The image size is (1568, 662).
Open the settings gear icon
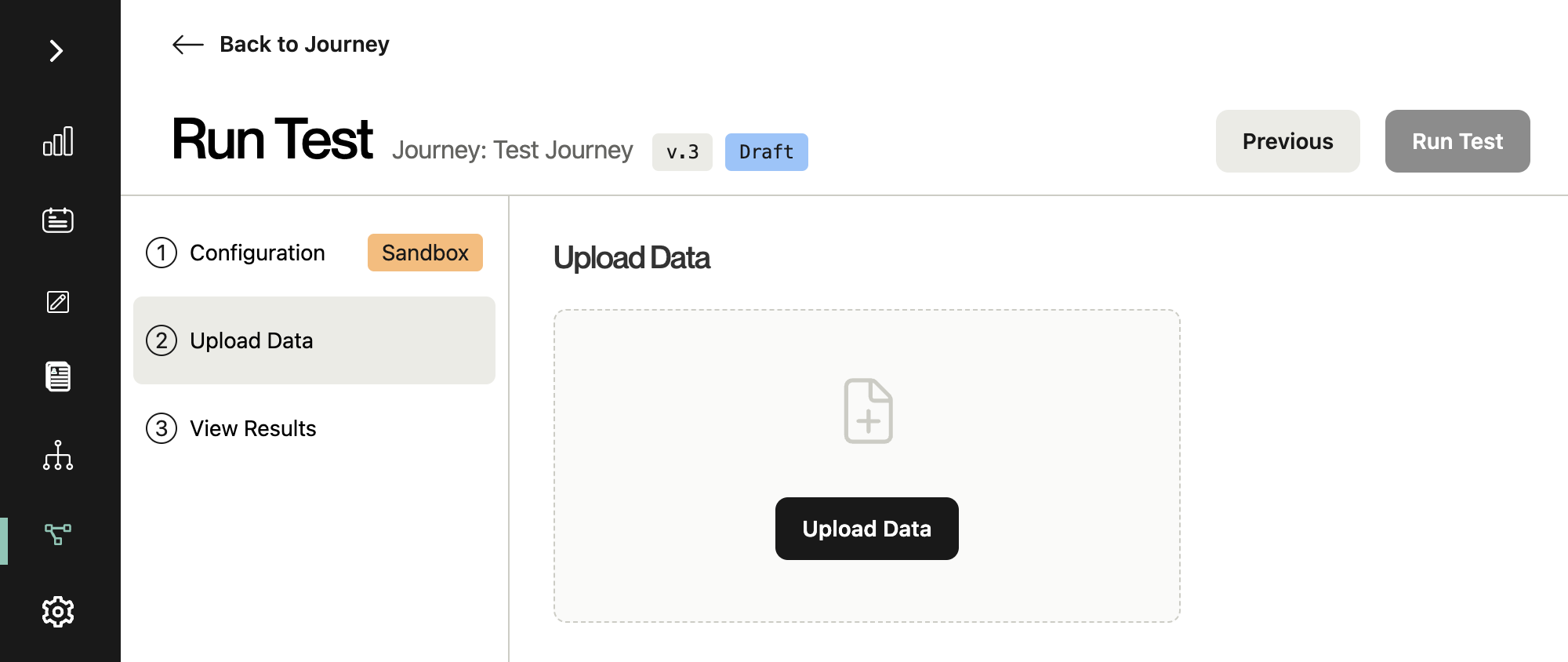click(58, 612)
